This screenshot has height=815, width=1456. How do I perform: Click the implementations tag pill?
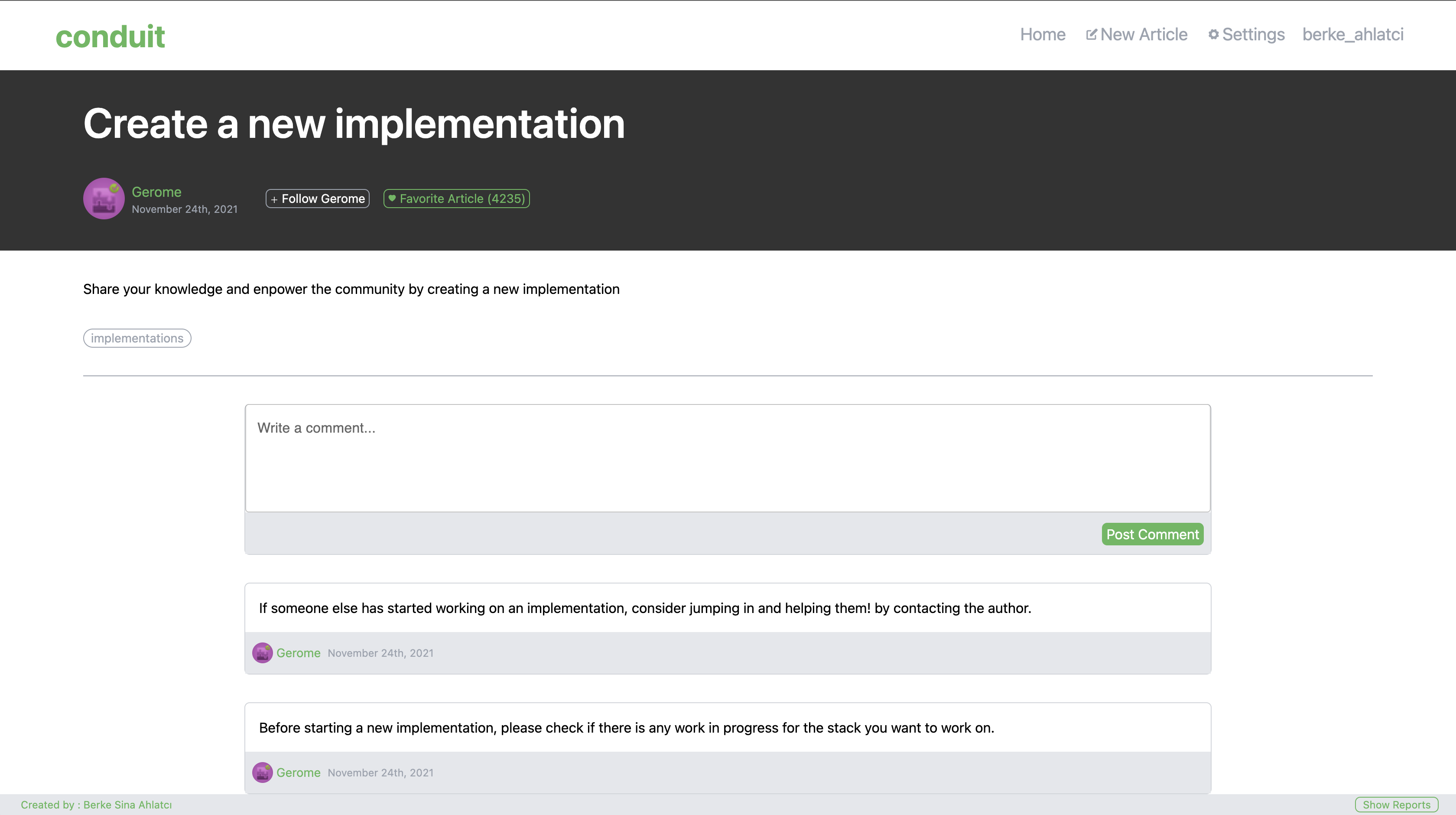coord(137,338)
